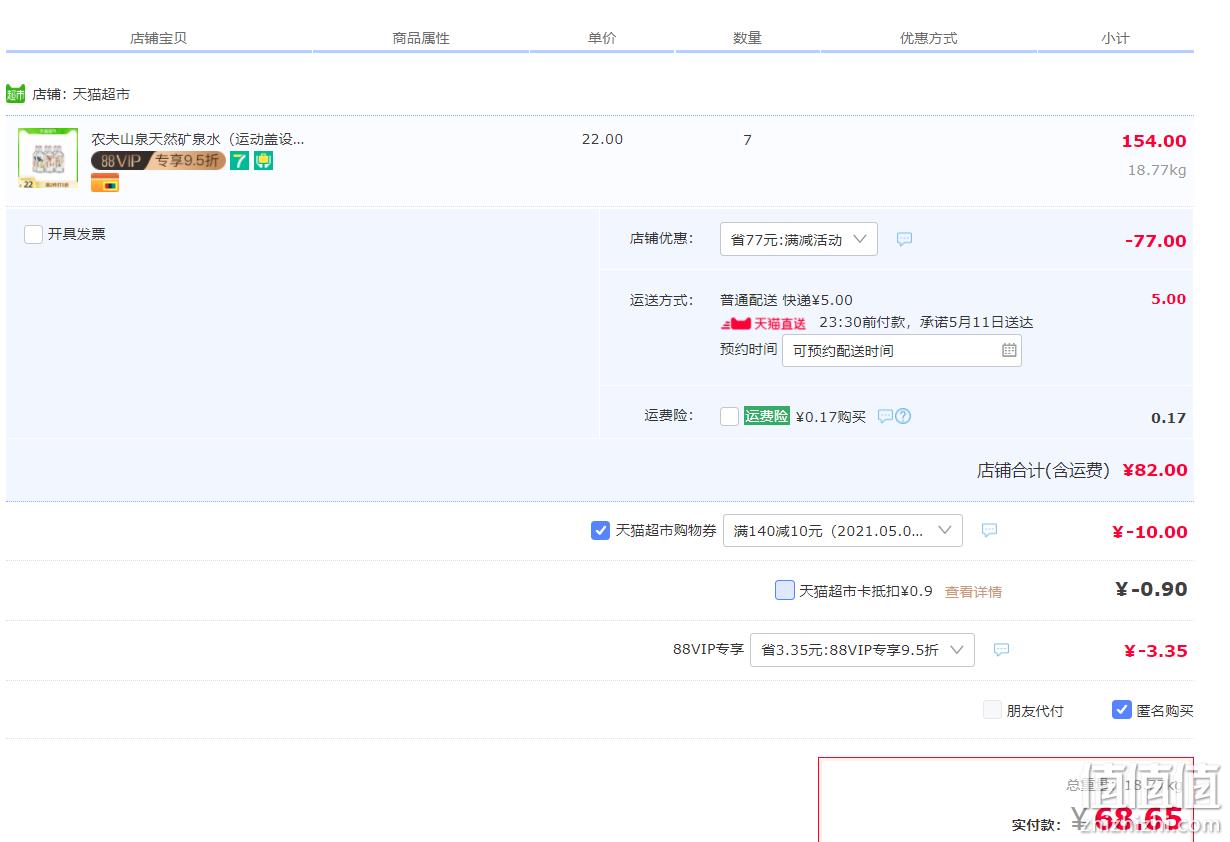
Task: Click the 数量 column header
Action: point(747,38)
